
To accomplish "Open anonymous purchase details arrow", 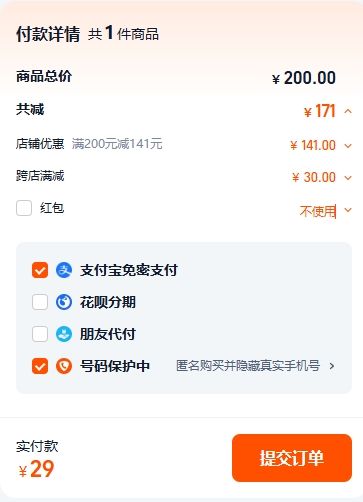I will tap(332, 366).
